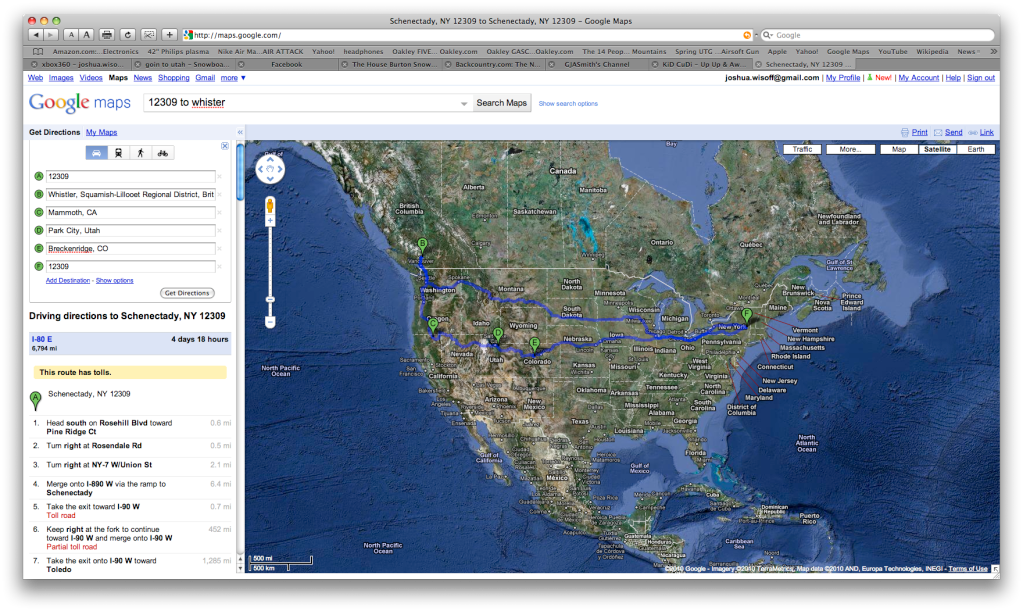Viewport: 1023px width, 611px height.
Task: Open Safari search engine magnifier dropdown
Action: (x=769, y=35)
